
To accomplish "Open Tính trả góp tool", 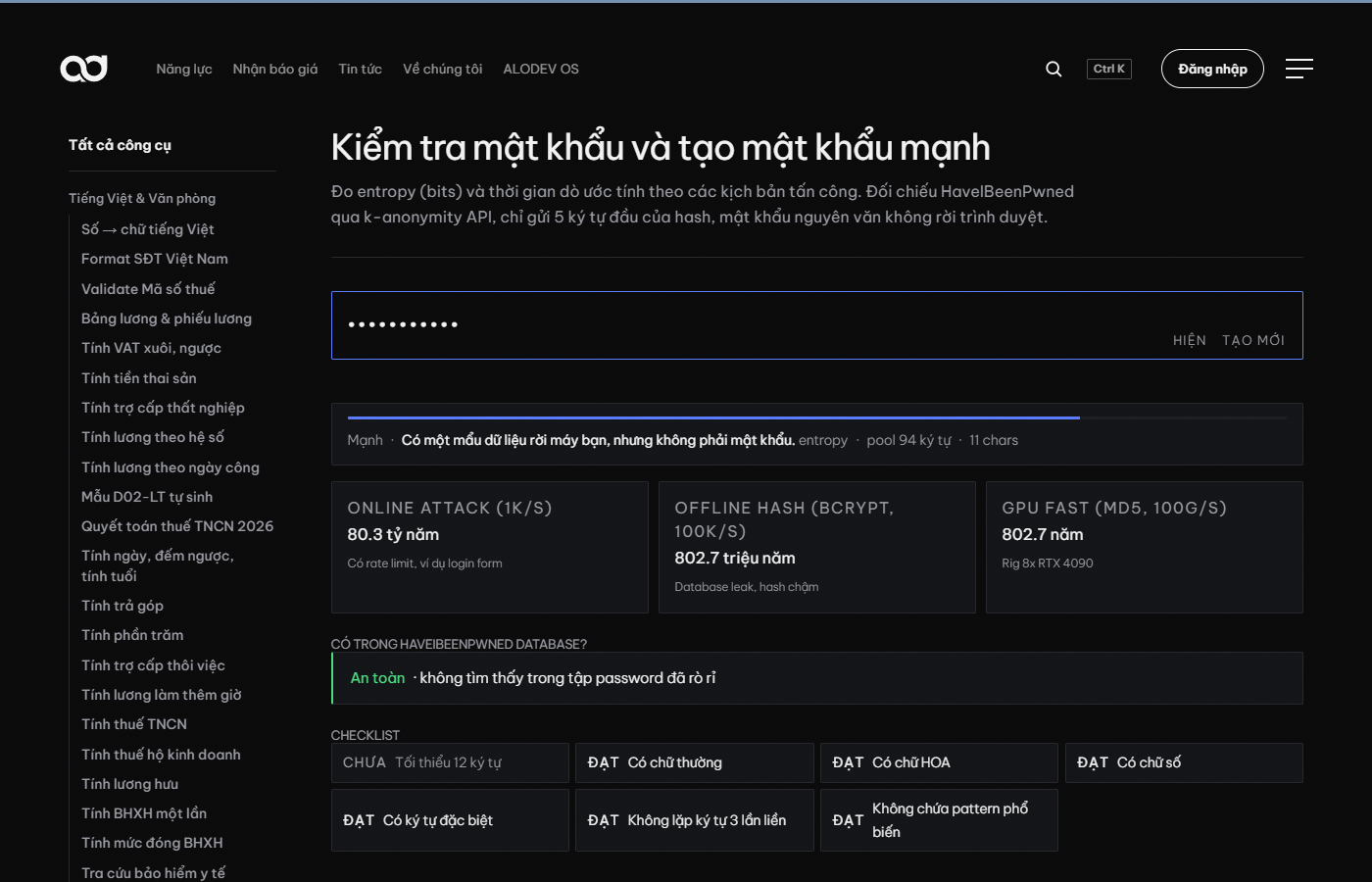I will (x=122, y=606).
